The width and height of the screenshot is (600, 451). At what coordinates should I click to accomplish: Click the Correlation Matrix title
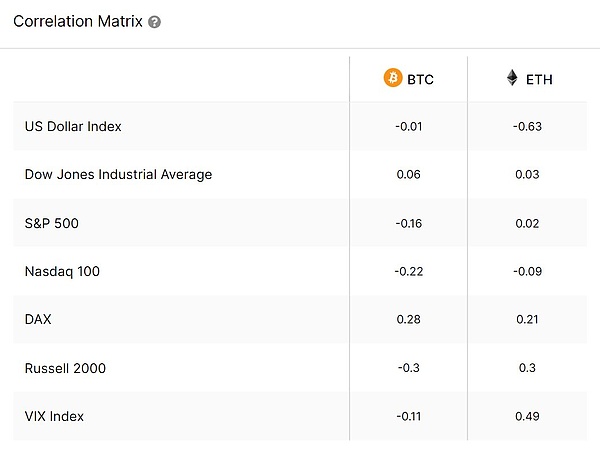[x=78, y=21]
